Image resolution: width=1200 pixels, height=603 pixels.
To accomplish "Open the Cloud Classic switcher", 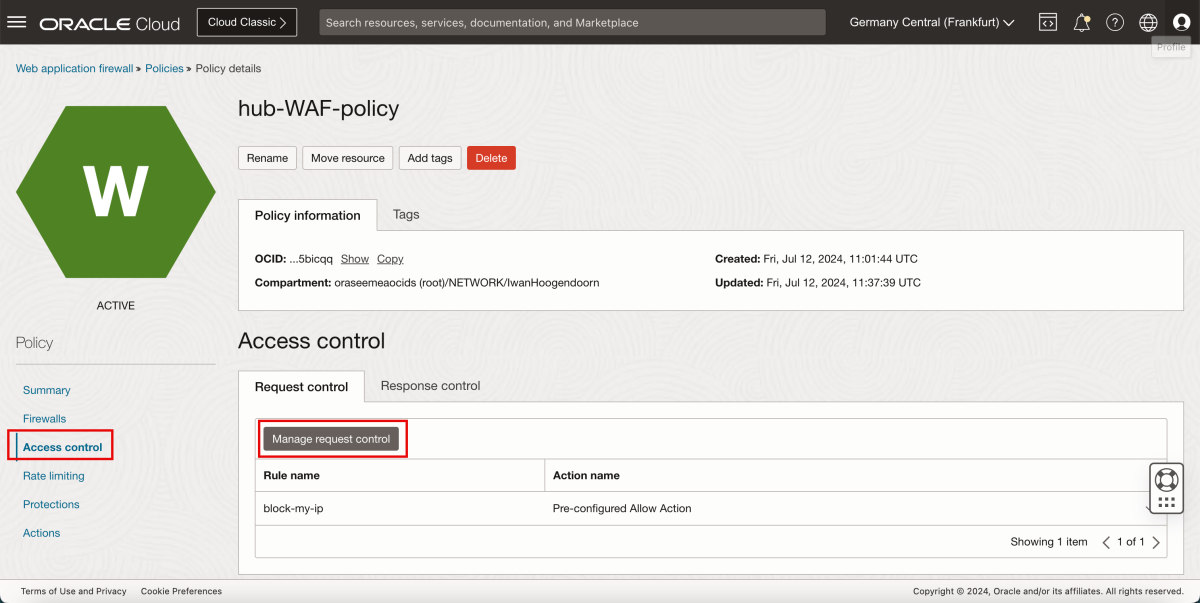I will click(x=246, y=21).
